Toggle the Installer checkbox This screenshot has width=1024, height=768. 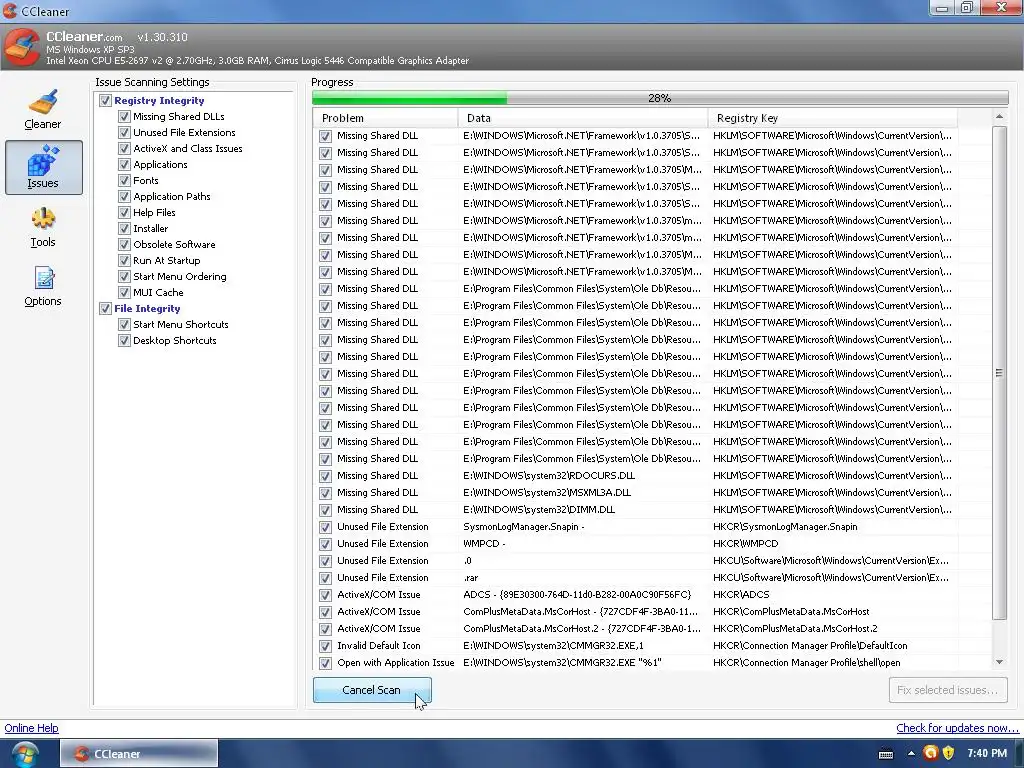[x=124, y=229]
